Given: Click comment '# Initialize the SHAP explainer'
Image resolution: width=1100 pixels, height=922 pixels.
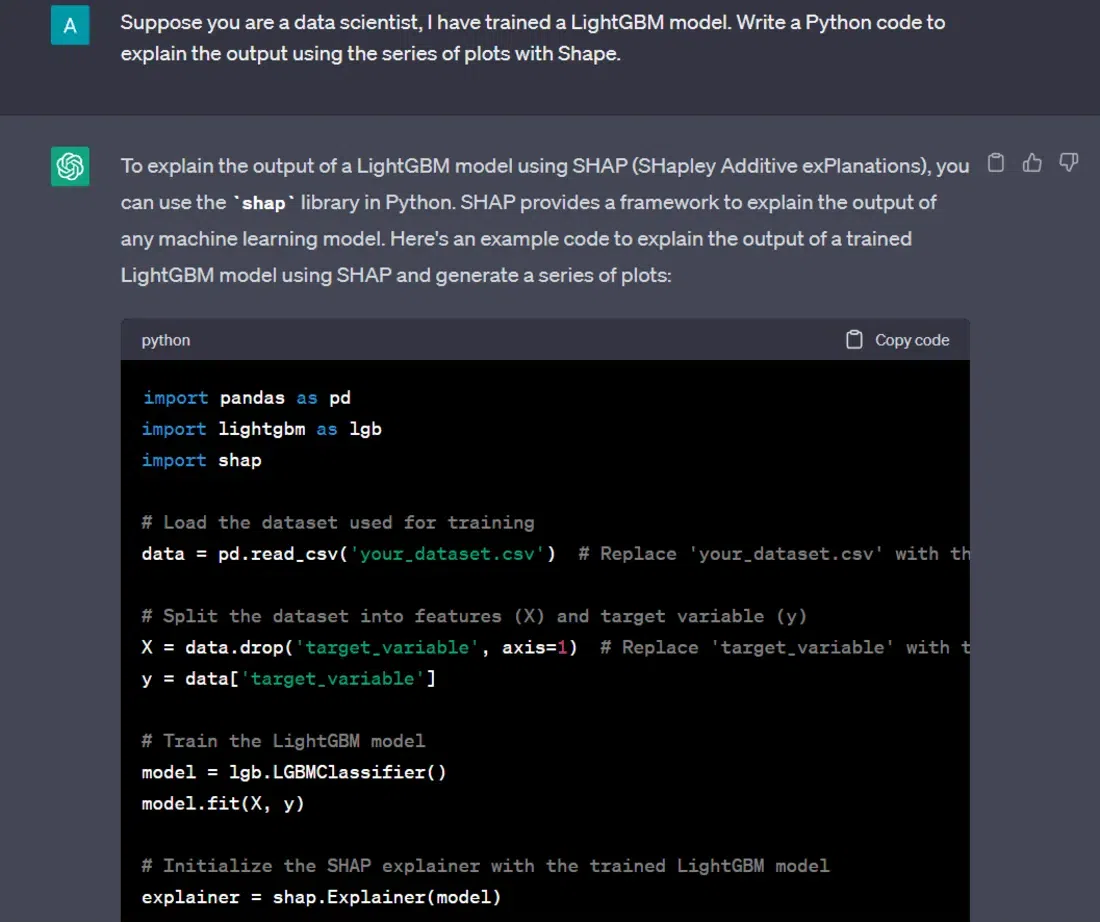Looking at the screenshot, I should click(485, 866).
